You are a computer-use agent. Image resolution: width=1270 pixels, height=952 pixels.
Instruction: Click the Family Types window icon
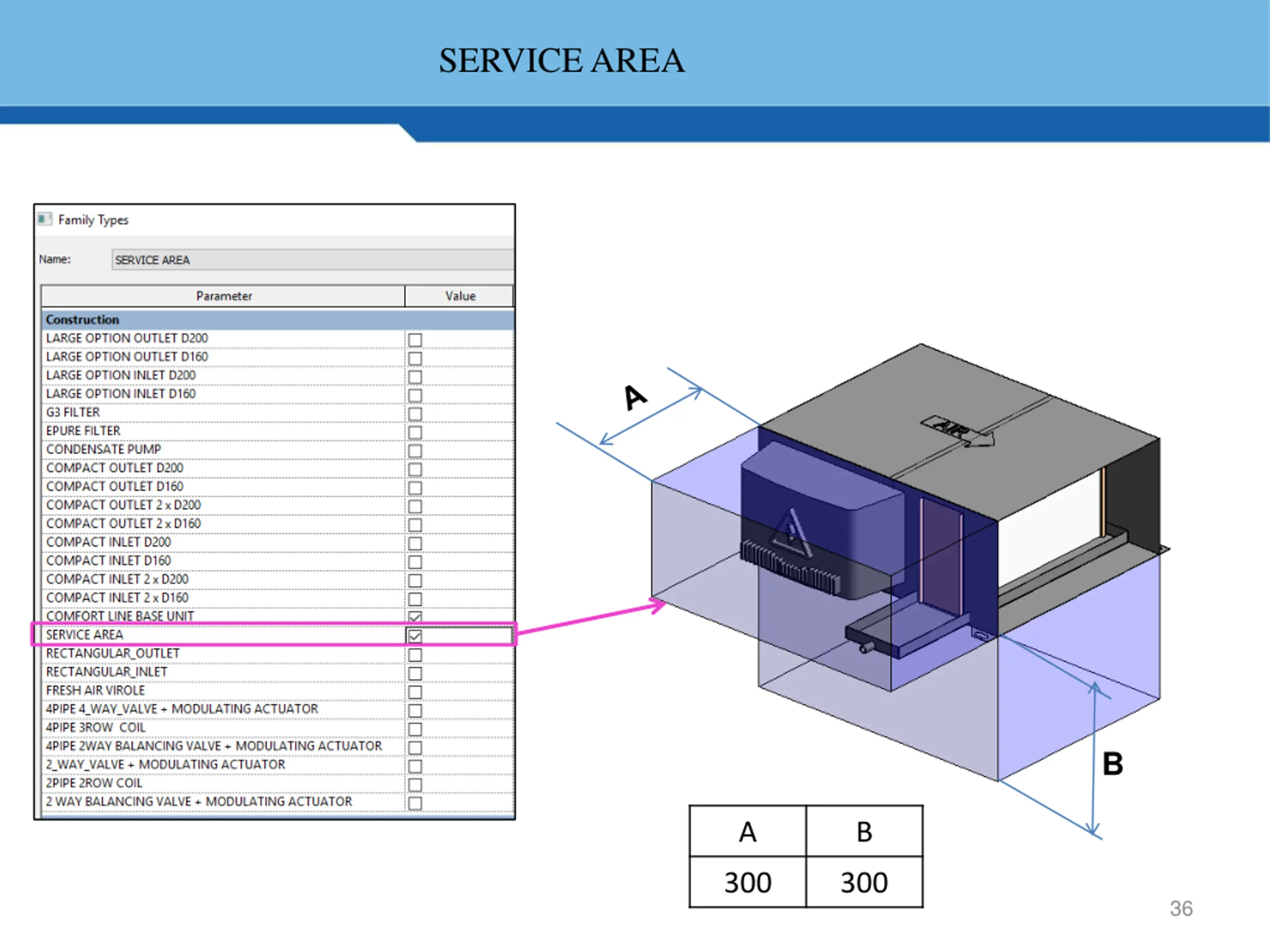44,219
